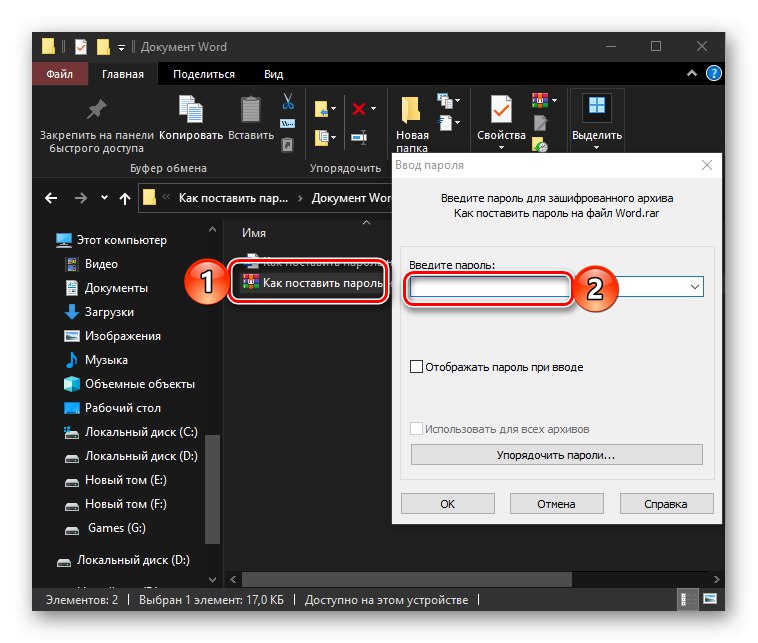Viewport: 758px width, 643px height.
Task: Click the Справка button
Action: point(666,504)
